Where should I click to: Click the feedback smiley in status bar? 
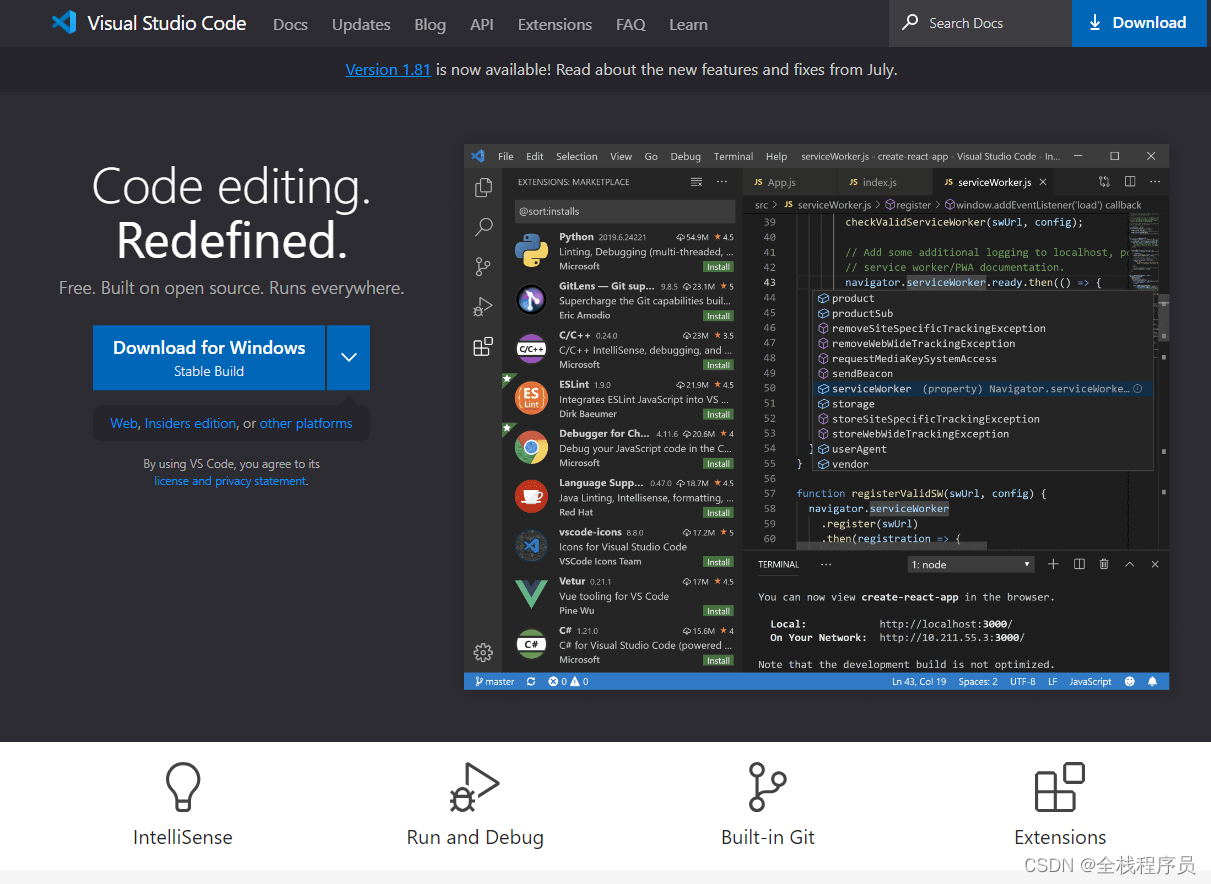(1130, 681)
